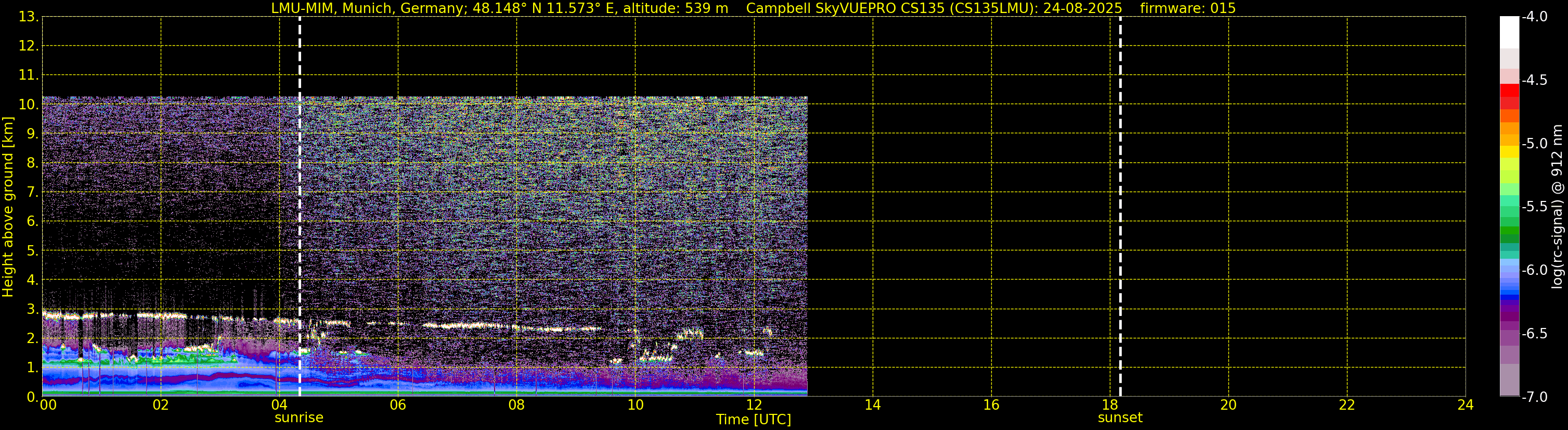Click the 'Height above ground [km]' axis label
The image size is (1568, 430).
pyautogui.click(x=8, y=207)
